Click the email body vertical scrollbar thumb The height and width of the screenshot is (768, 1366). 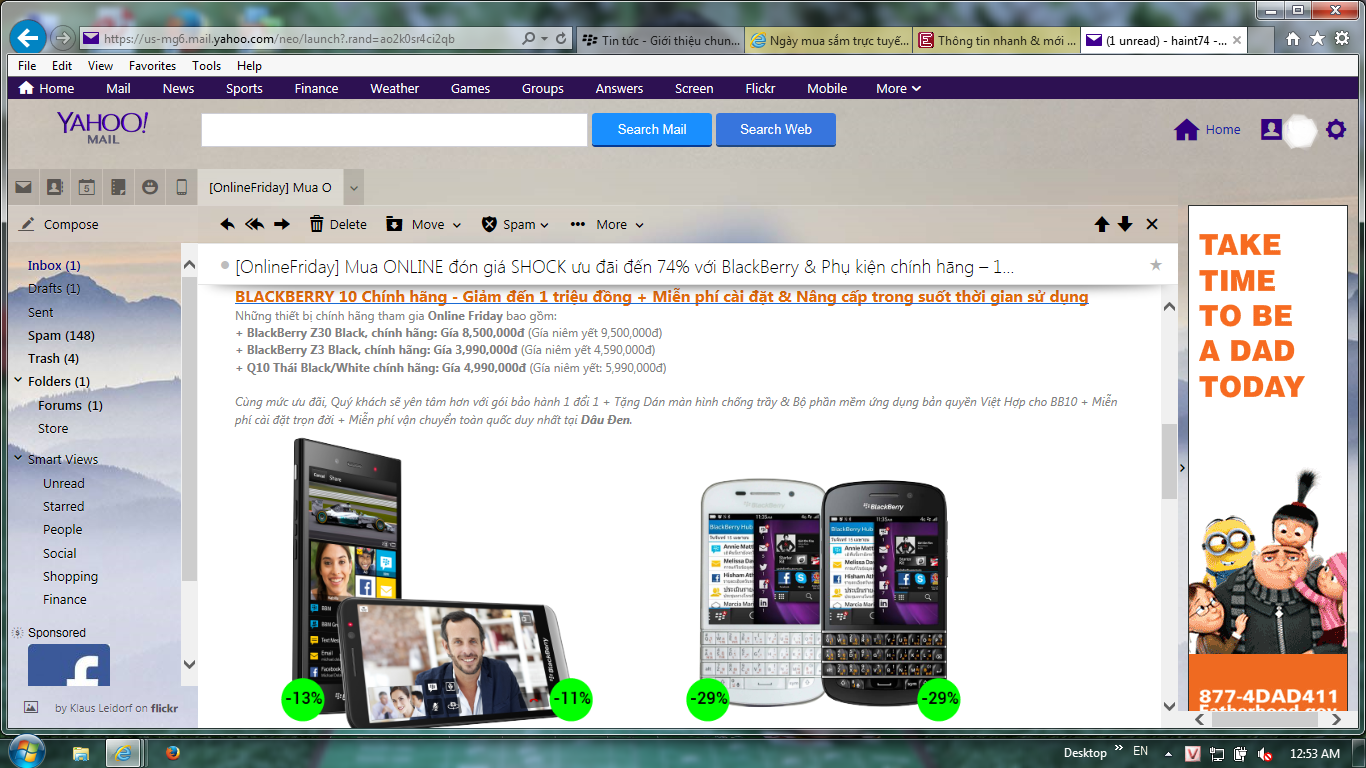click(x=1169, y=460)
